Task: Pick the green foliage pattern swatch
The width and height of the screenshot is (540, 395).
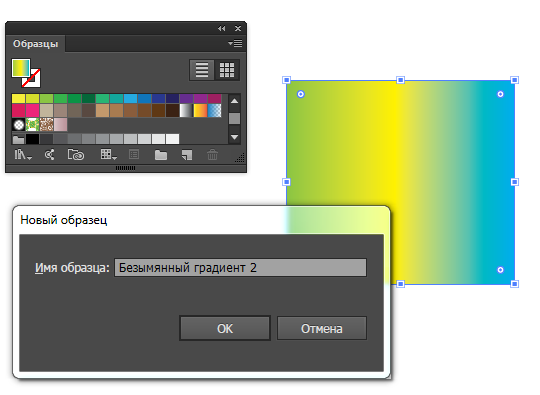Action: [x=32, y=125]
